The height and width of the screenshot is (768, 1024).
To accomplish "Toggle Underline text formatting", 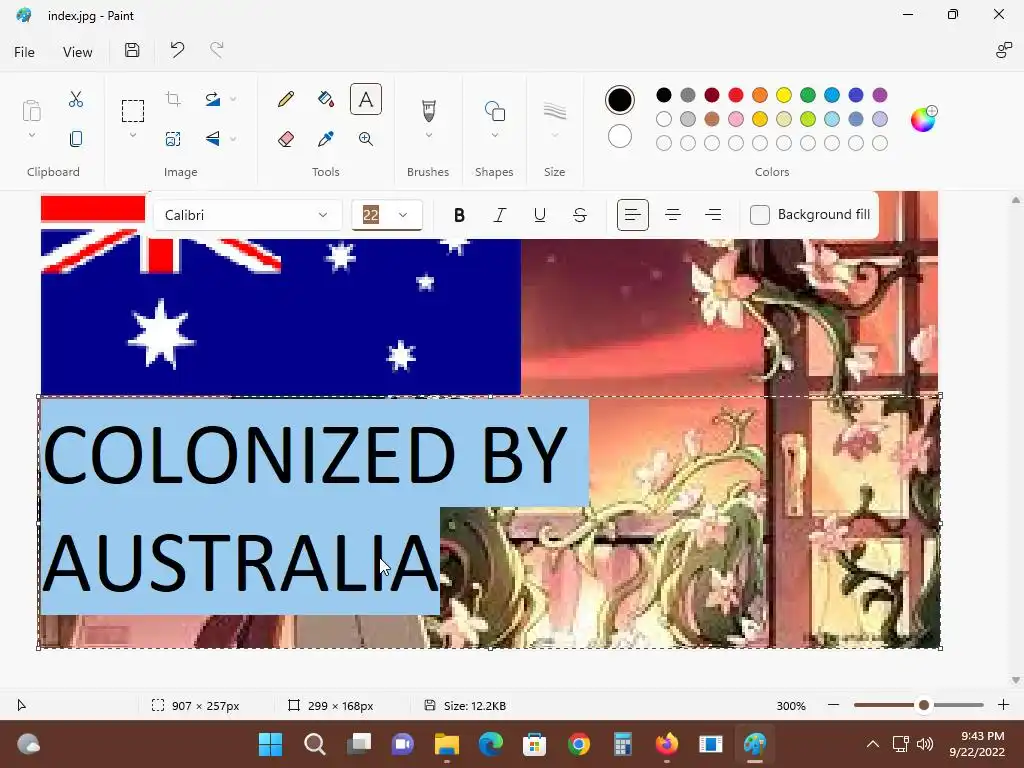I will [x=539, y=215].
